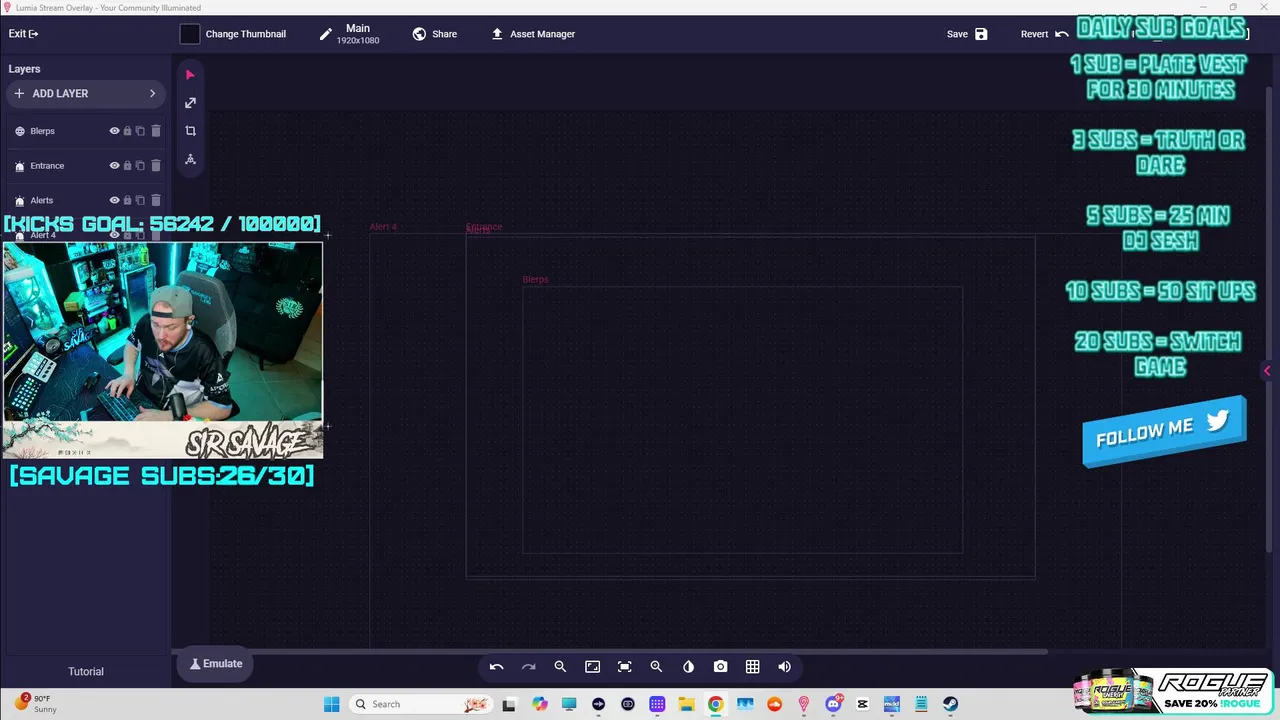Open the Share option

434,34
